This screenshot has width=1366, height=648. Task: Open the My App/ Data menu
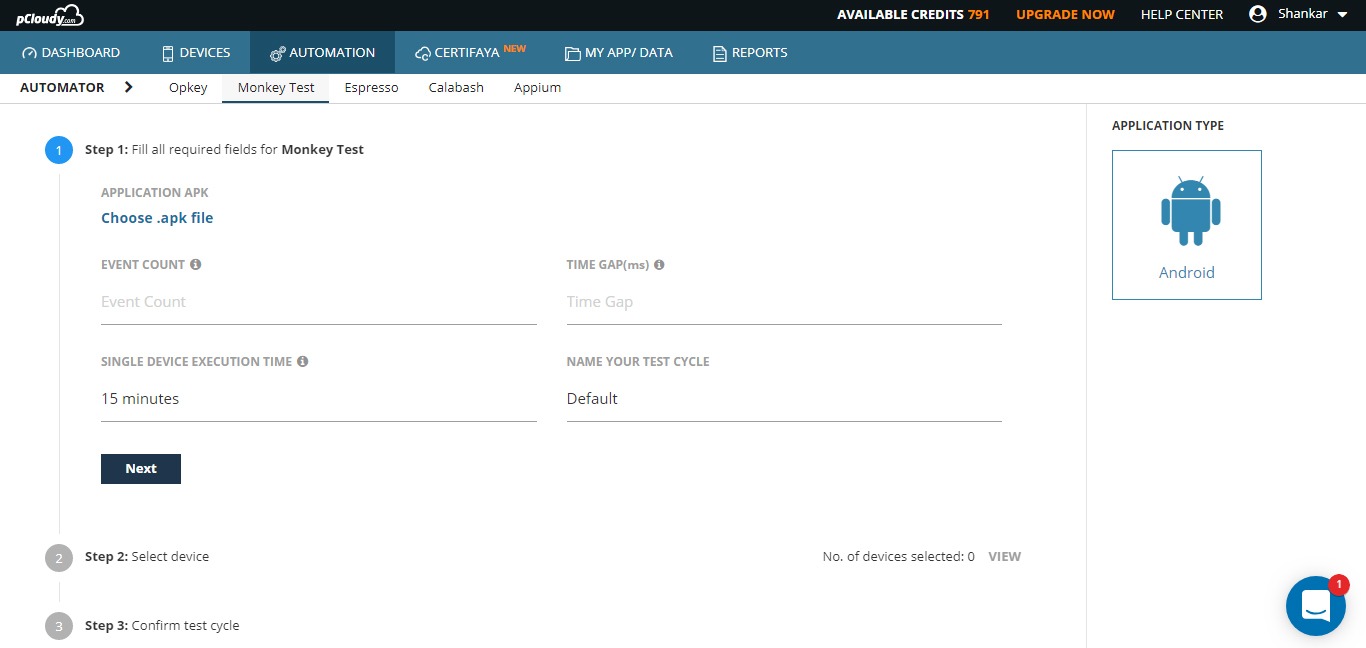619,53
